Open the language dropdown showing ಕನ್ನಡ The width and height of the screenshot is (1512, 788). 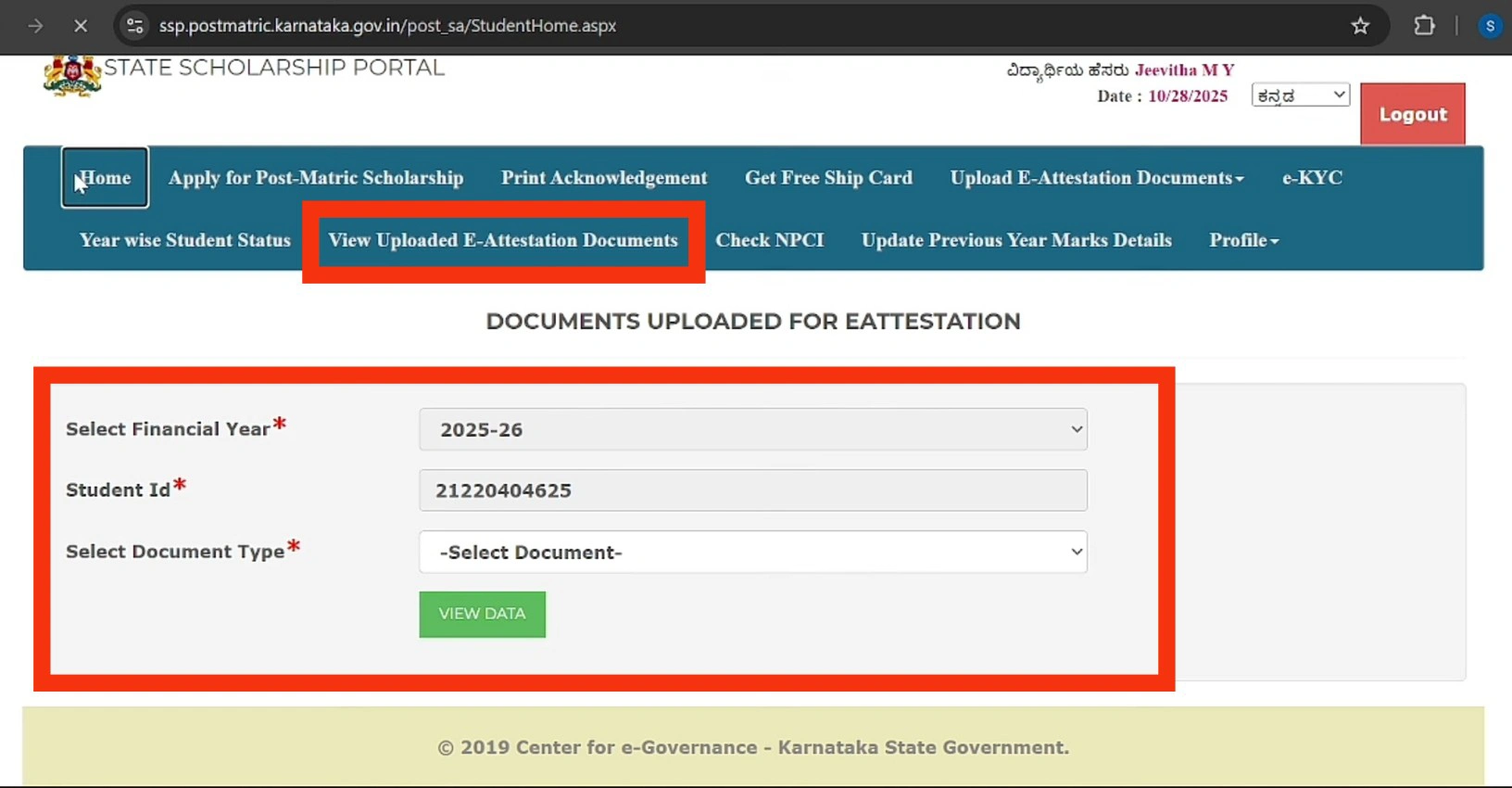coord(1301,95)
